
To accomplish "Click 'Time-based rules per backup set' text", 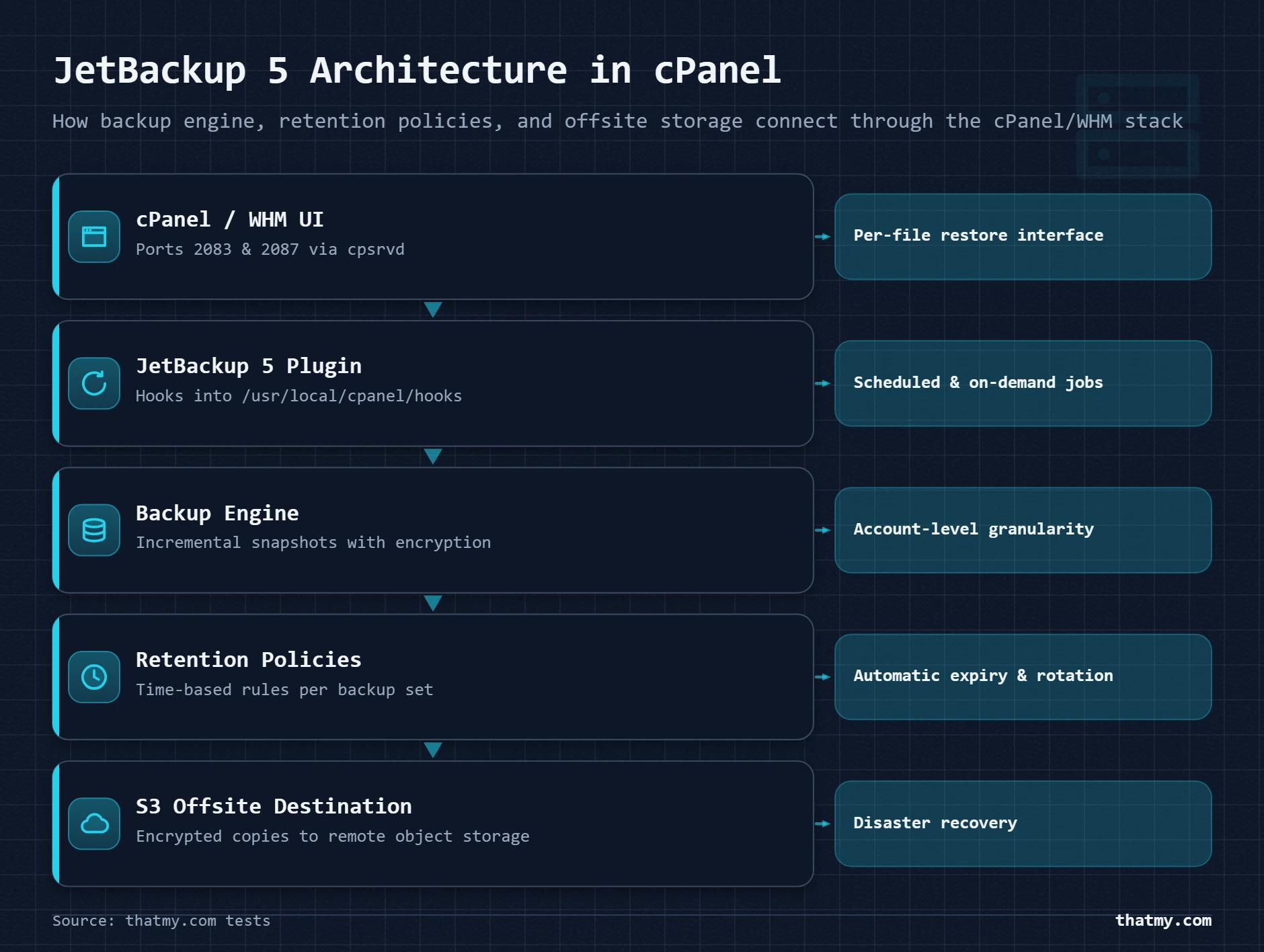I will (284, 690).
